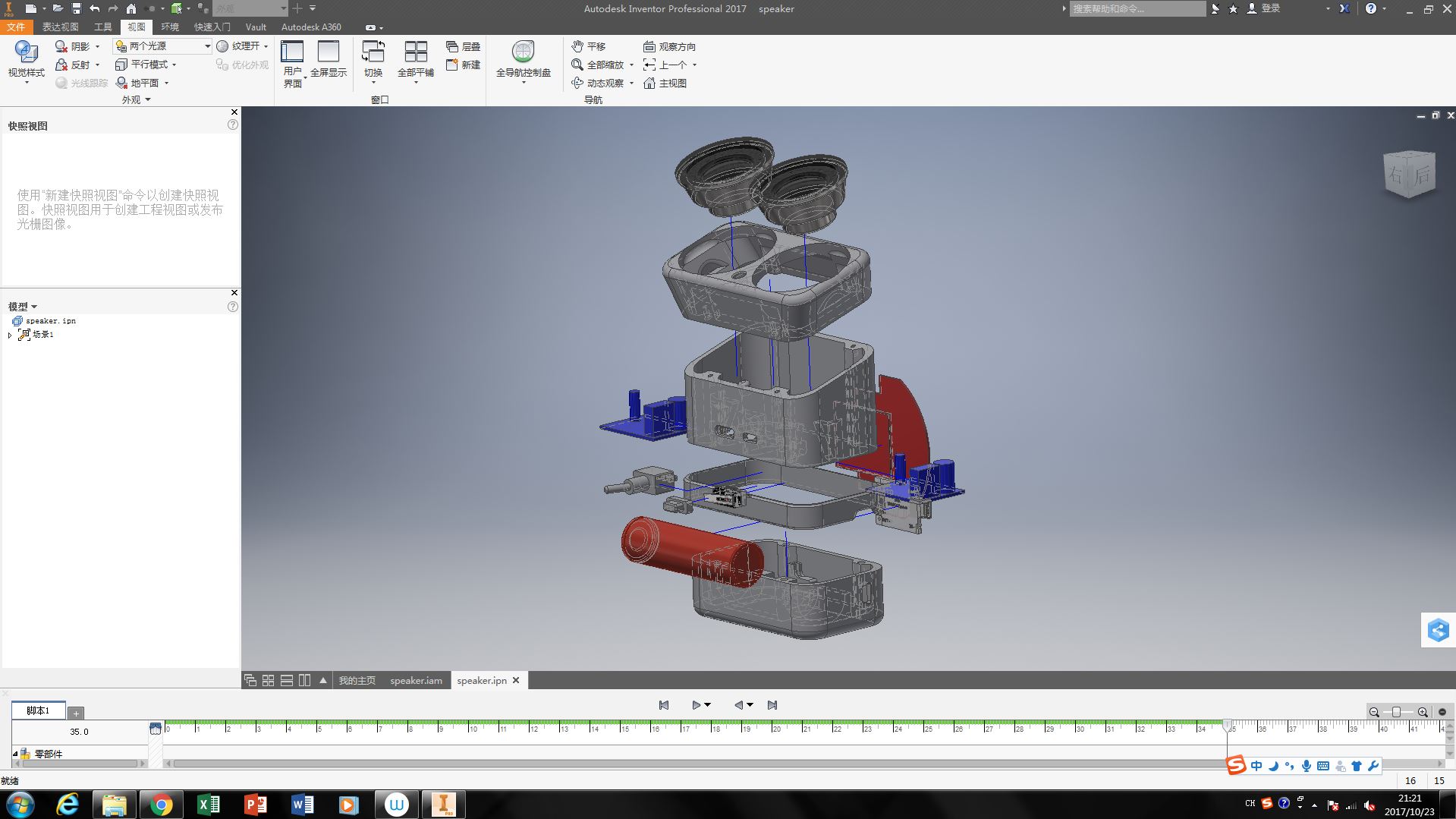Jump to the storyboard end
This screenshot has width=1456, height=819.
pyautogui.click(x=772, y=705)
